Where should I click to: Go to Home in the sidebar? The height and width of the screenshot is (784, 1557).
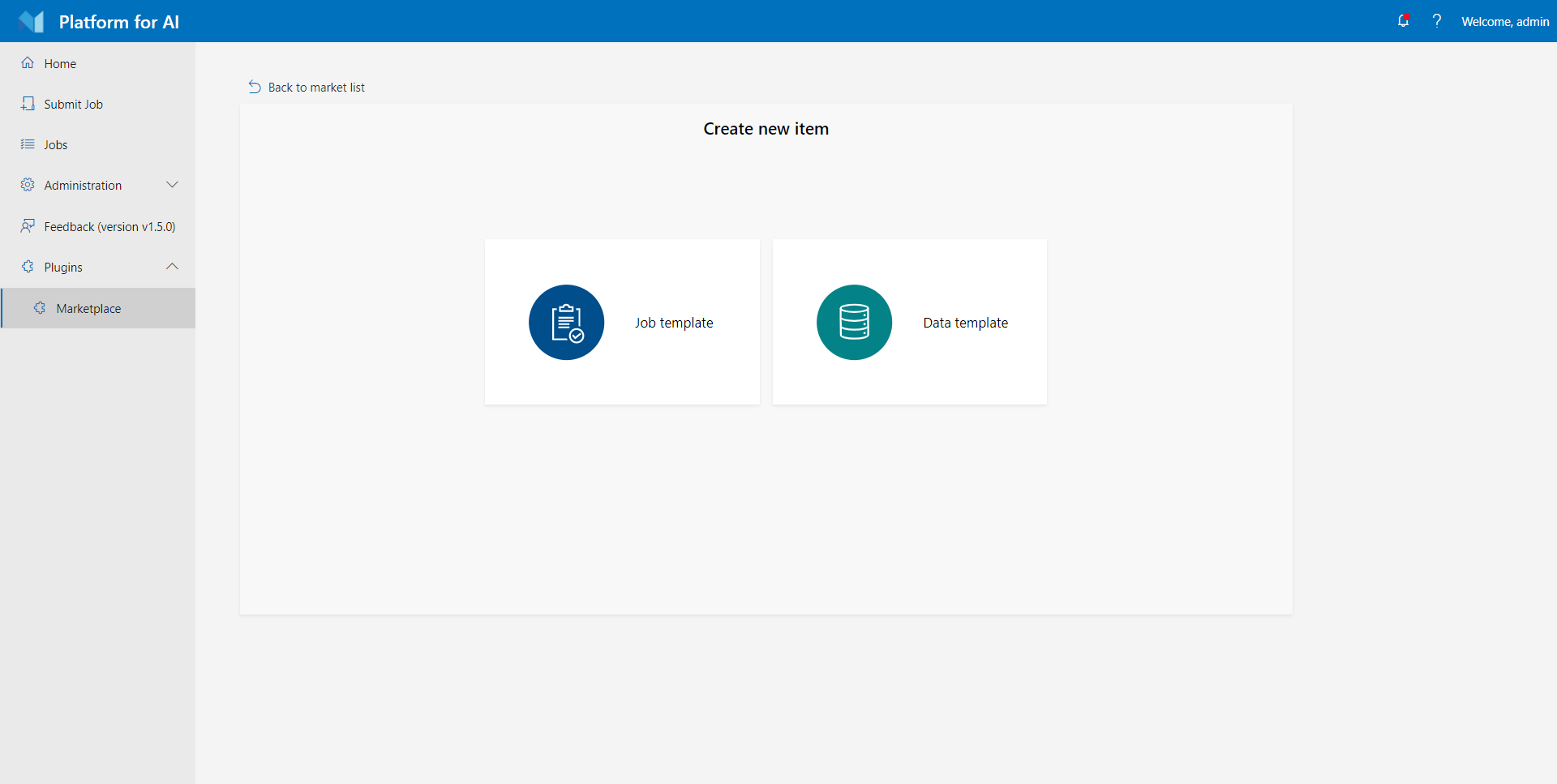click(x=97, y=63)
